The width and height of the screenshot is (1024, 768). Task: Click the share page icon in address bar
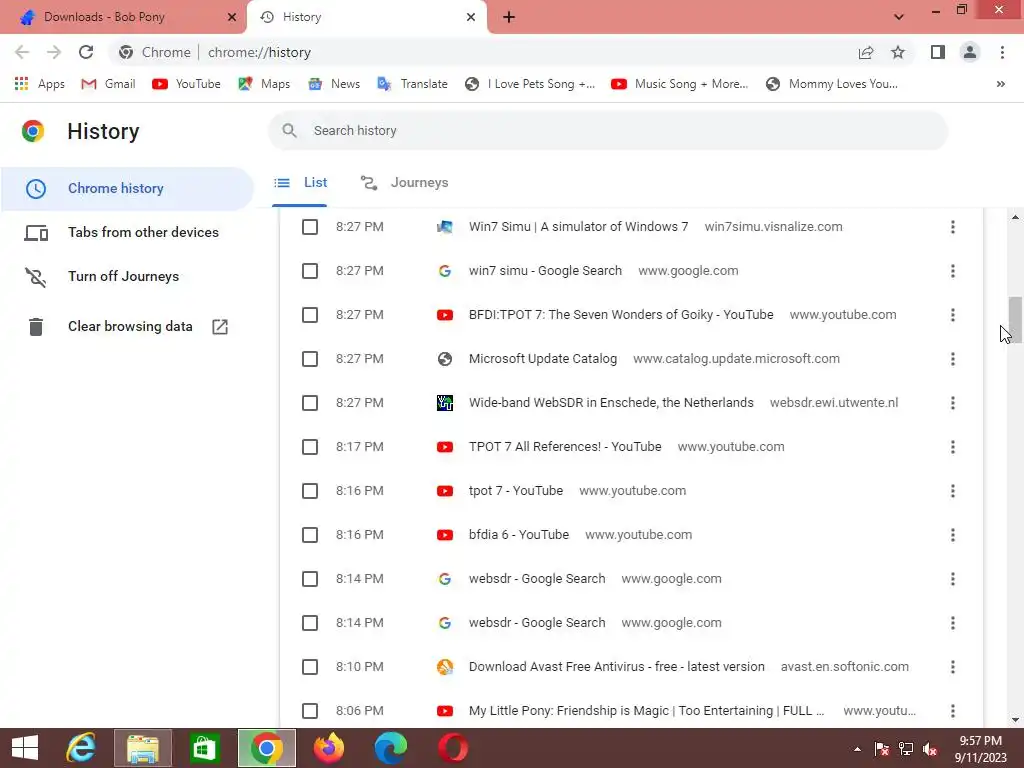866,52
